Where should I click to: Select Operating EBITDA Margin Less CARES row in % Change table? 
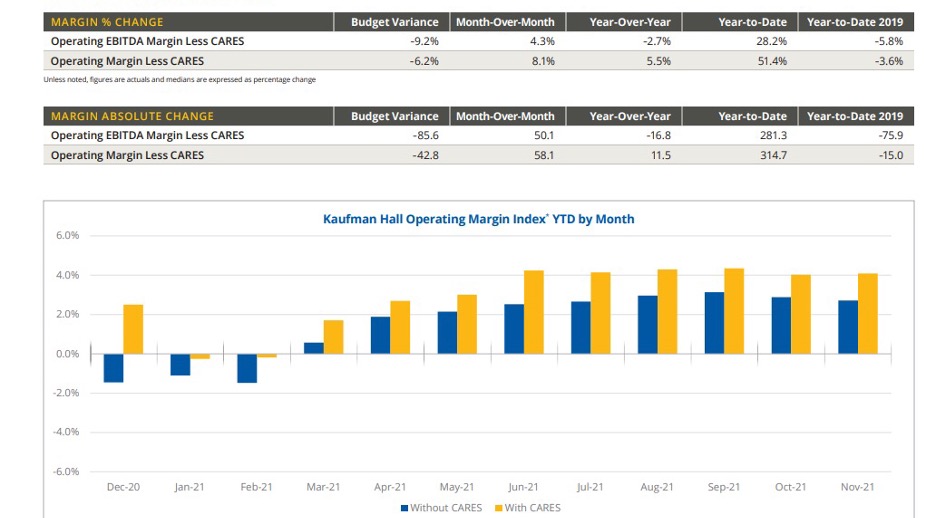(x=478, y=41)
